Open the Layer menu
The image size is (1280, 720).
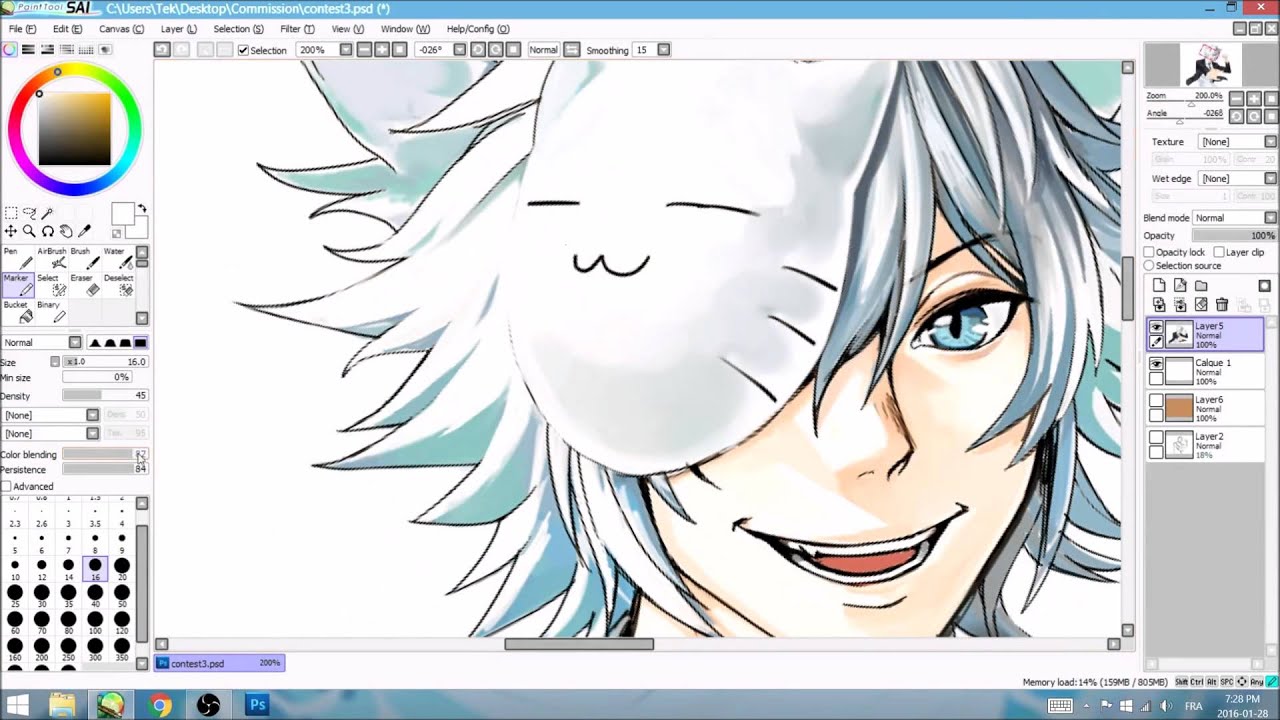pyautogui.click(x=179, y=29)
